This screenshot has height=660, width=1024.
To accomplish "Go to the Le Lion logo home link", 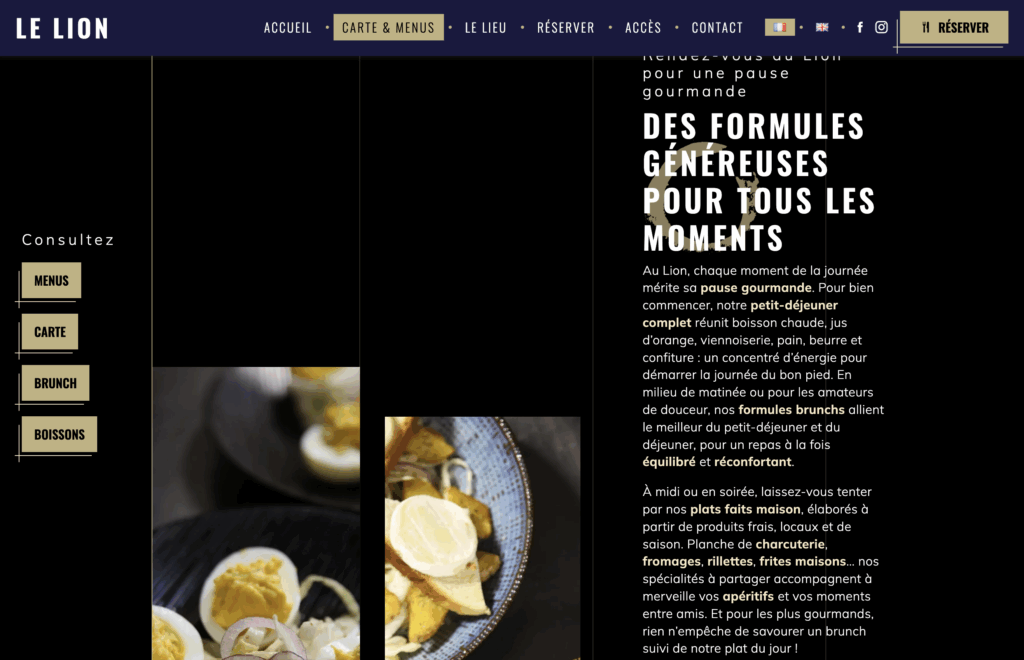I will pos(62,28).
